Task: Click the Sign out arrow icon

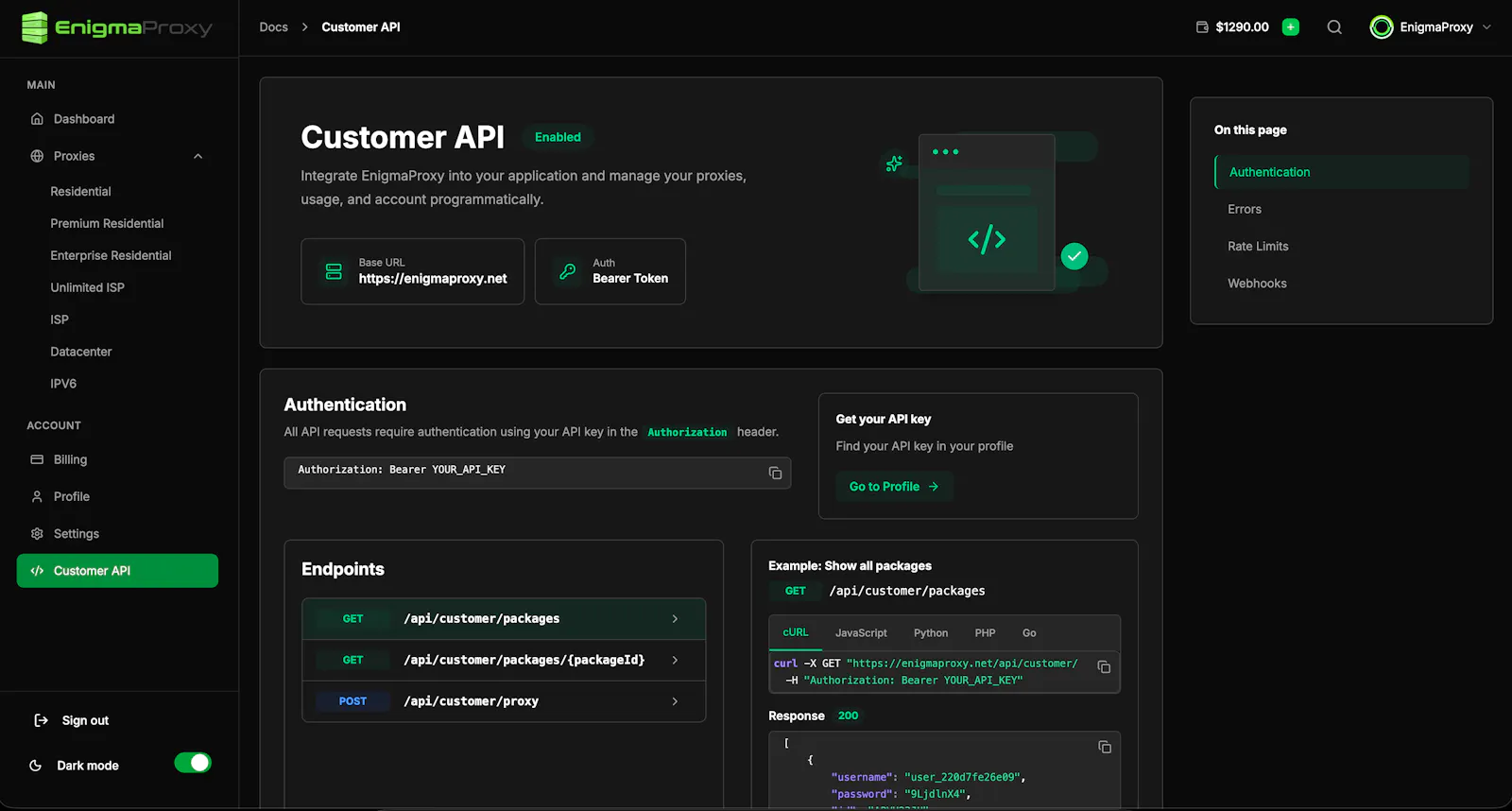Action: click(41, 720)
